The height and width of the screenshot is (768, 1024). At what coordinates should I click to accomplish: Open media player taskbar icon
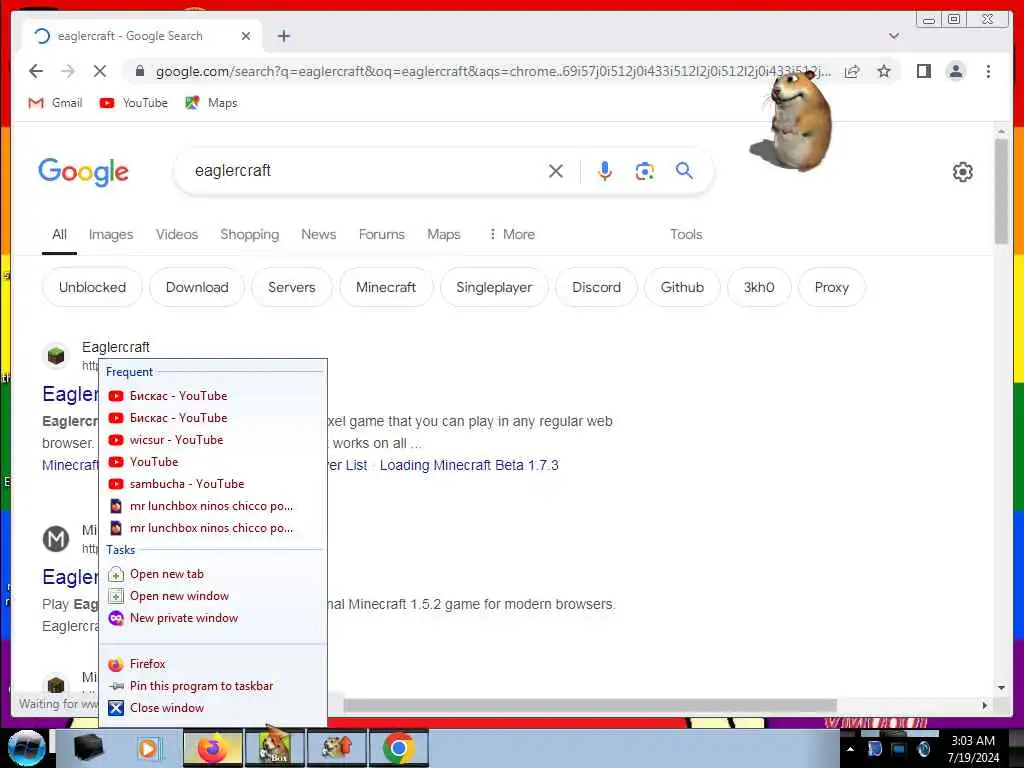point(148,748)
